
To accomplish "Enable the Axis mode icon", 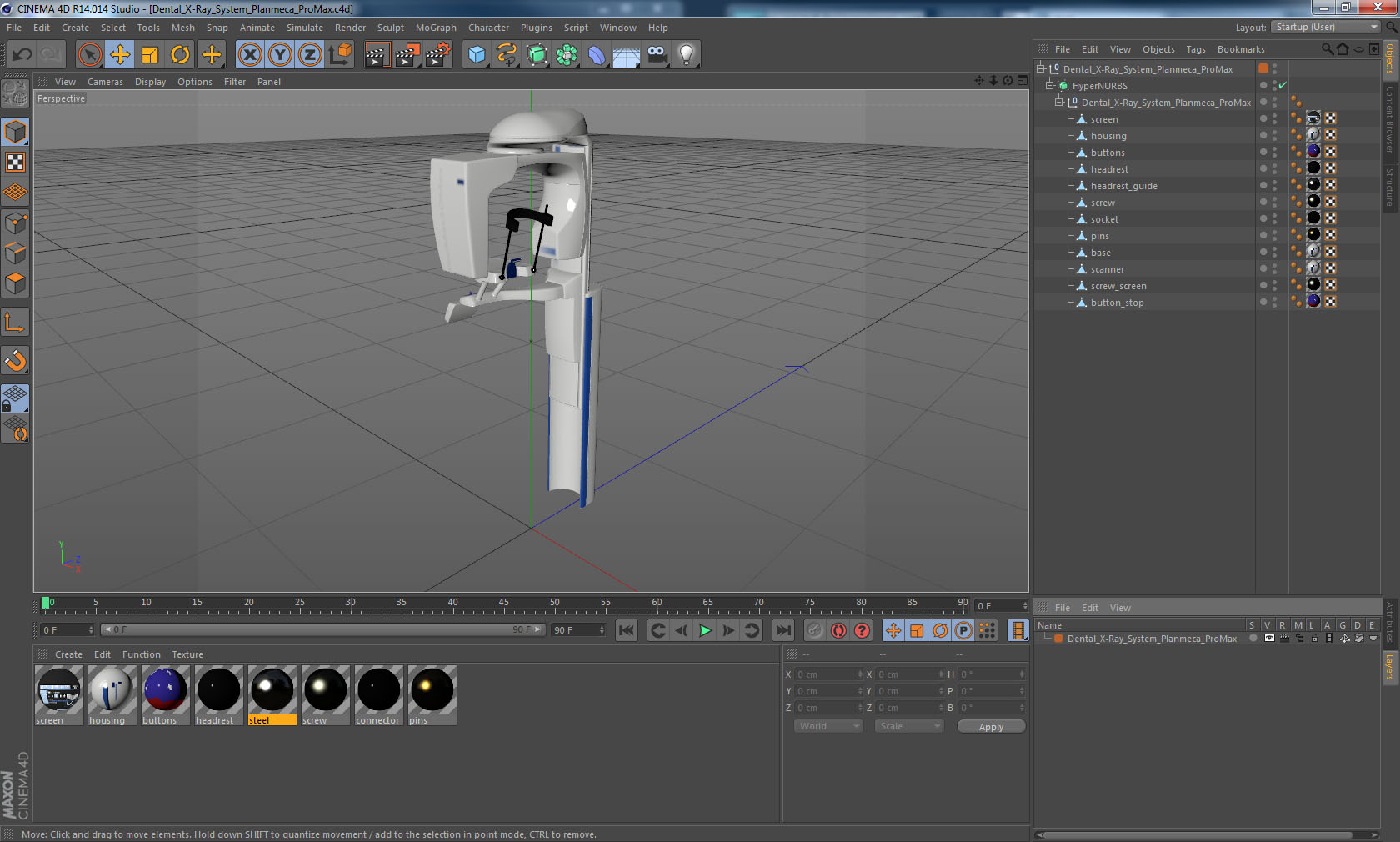I will click(x=15, y=323).
